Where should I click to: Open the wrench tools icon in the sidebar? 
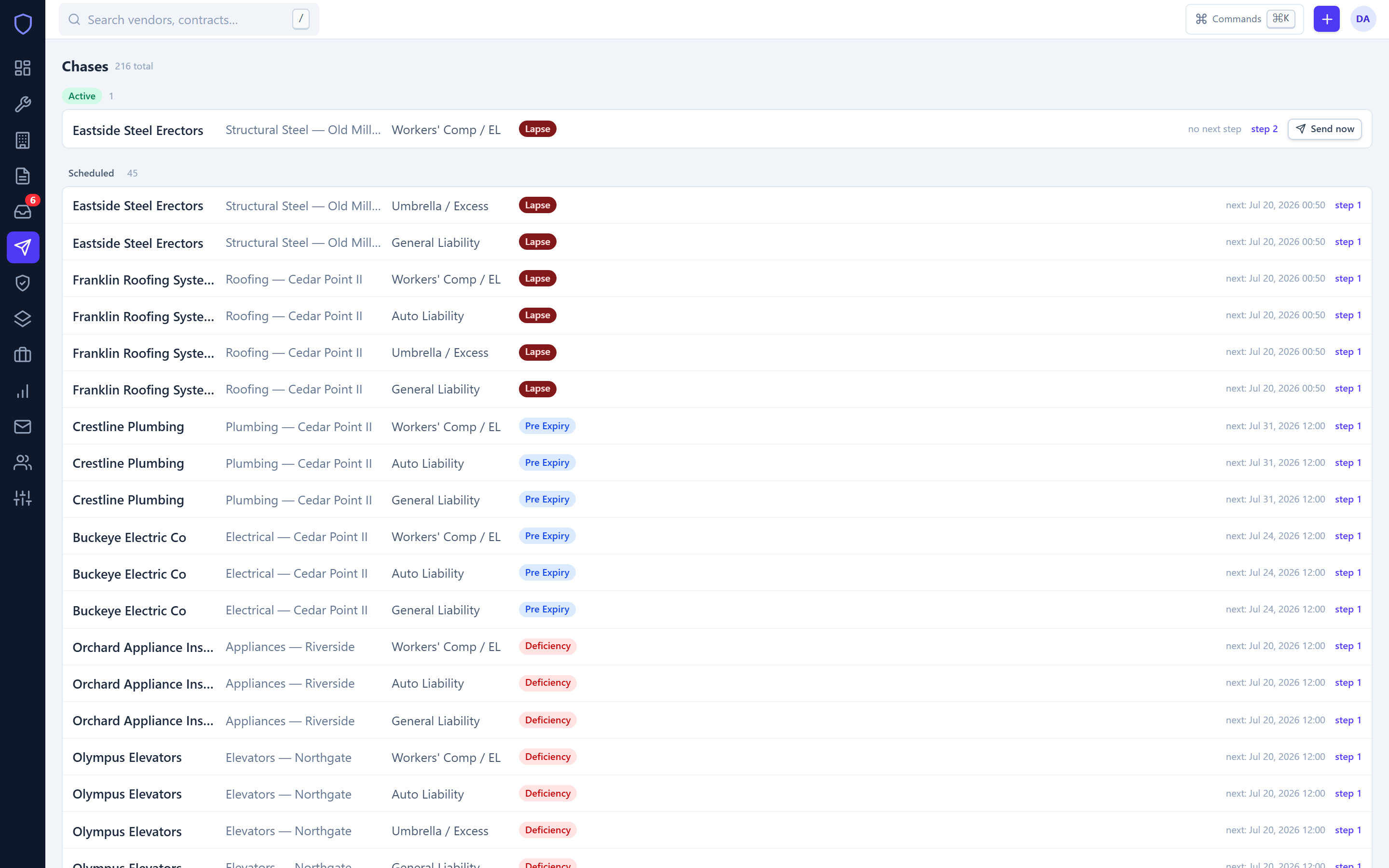coord(23,104)
